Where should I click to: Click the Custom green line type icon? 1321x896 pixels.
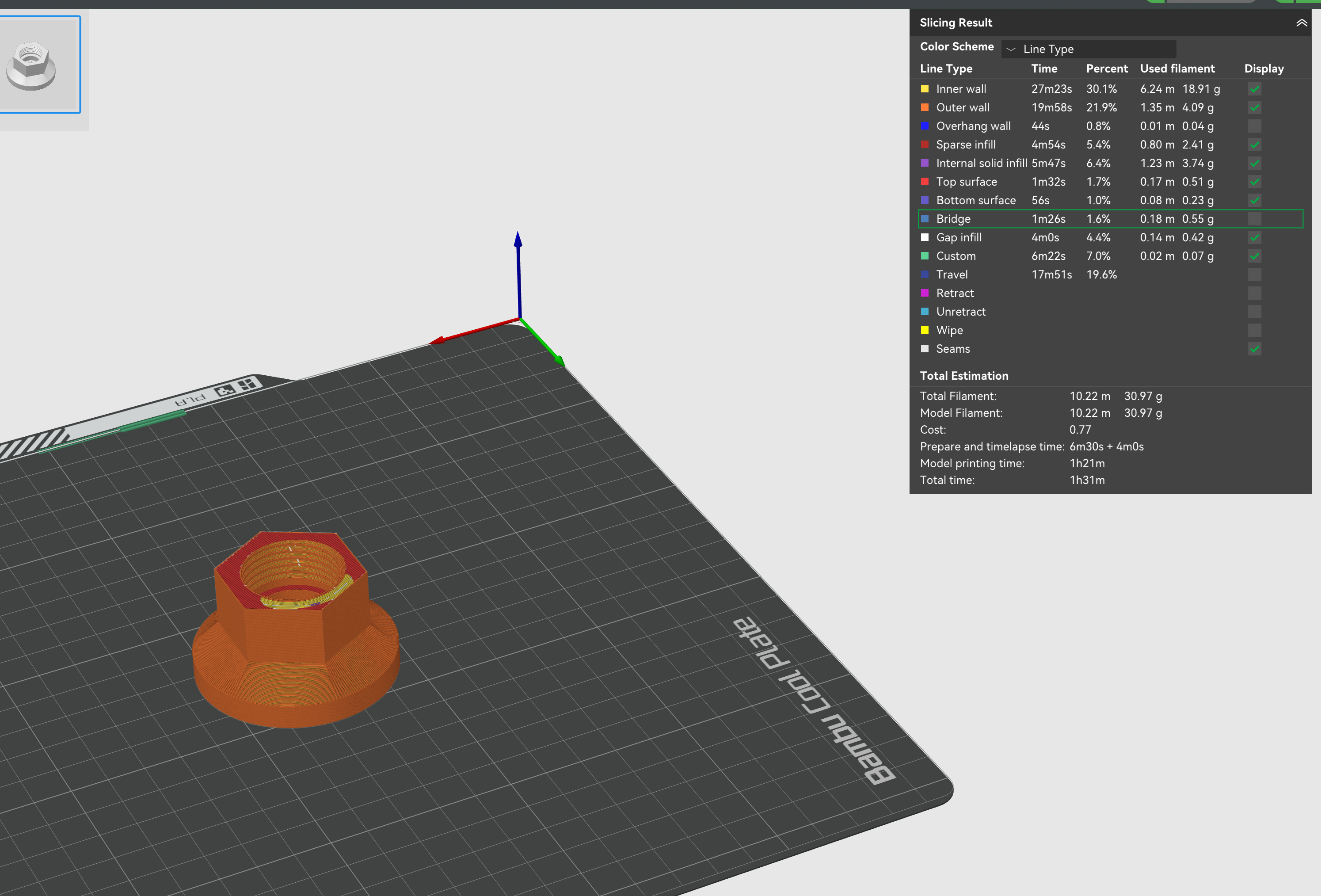coord(925,256)
